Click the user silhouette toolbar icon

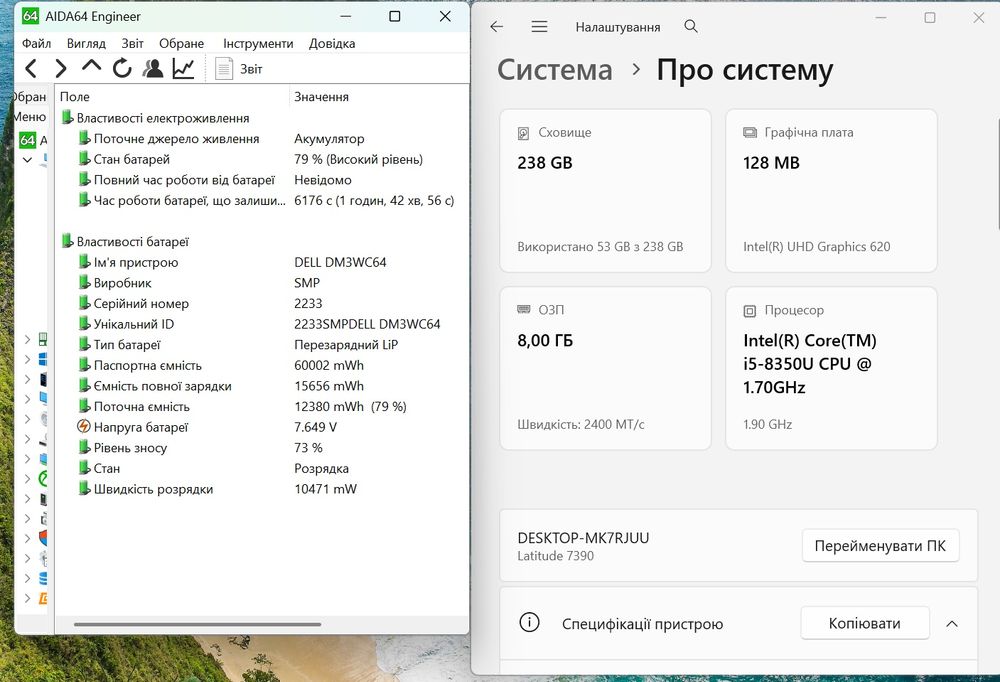point(152,68)
